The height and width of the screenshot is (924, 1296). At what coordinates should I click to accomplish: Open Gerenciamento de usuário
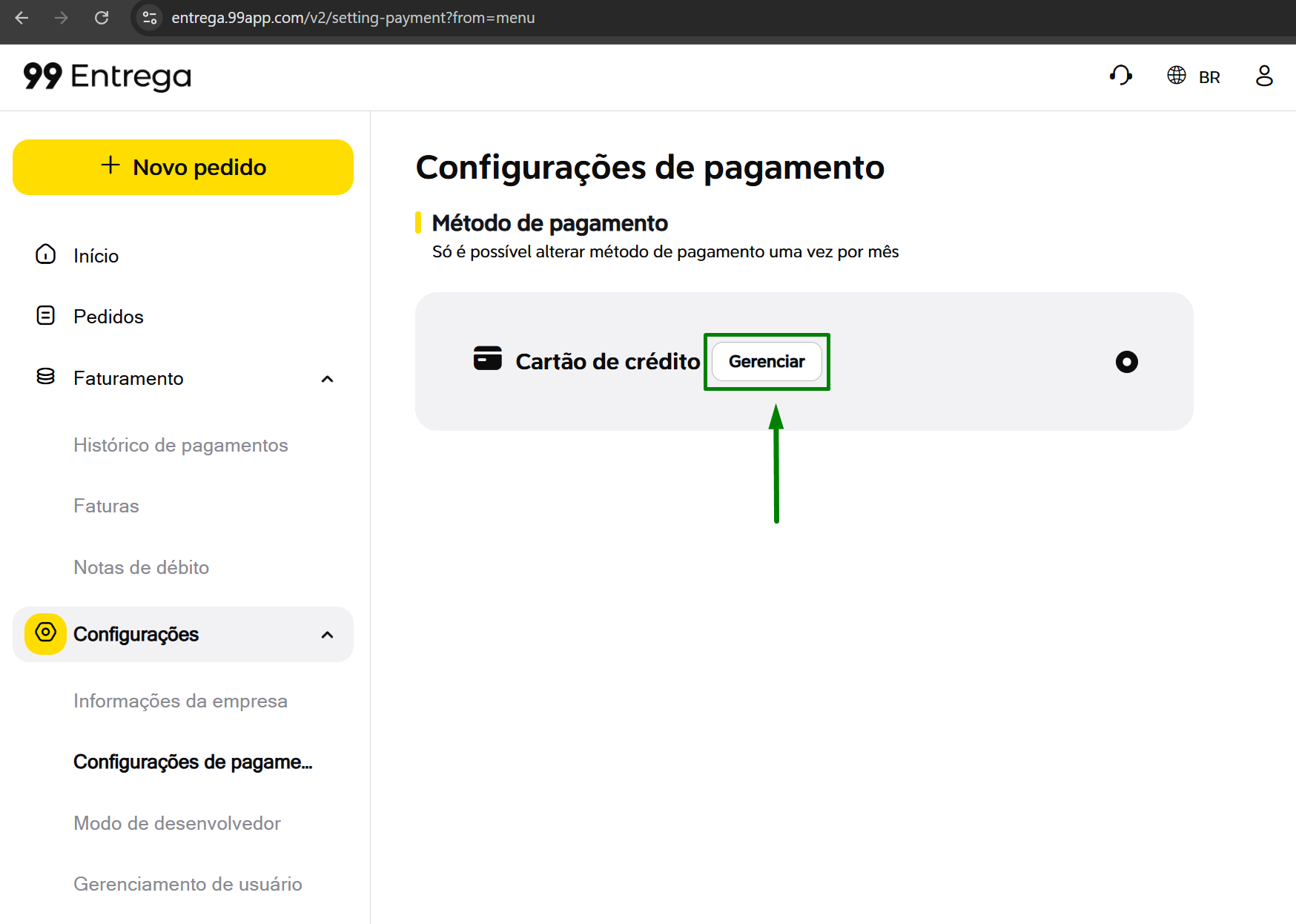(x=188, y=884)
